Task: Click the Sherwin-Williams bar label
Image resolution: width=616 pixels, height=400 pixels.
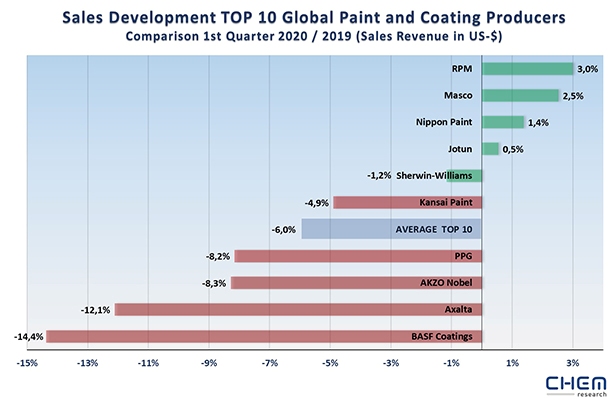Action: pyautogui.click(x=436, y=175)
